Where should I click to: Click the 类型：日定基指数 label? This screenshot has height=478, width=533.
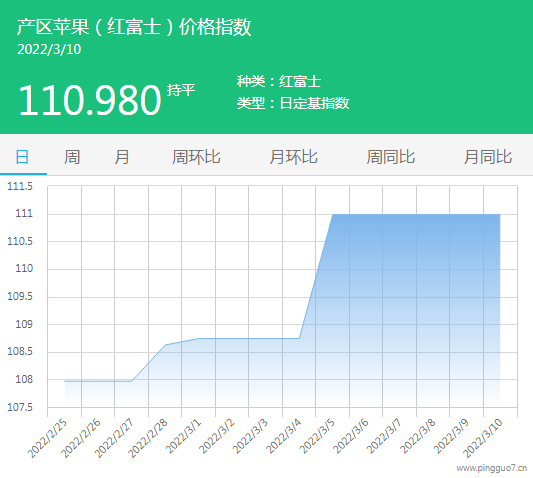pyautogui.click(x=293, y=103)
